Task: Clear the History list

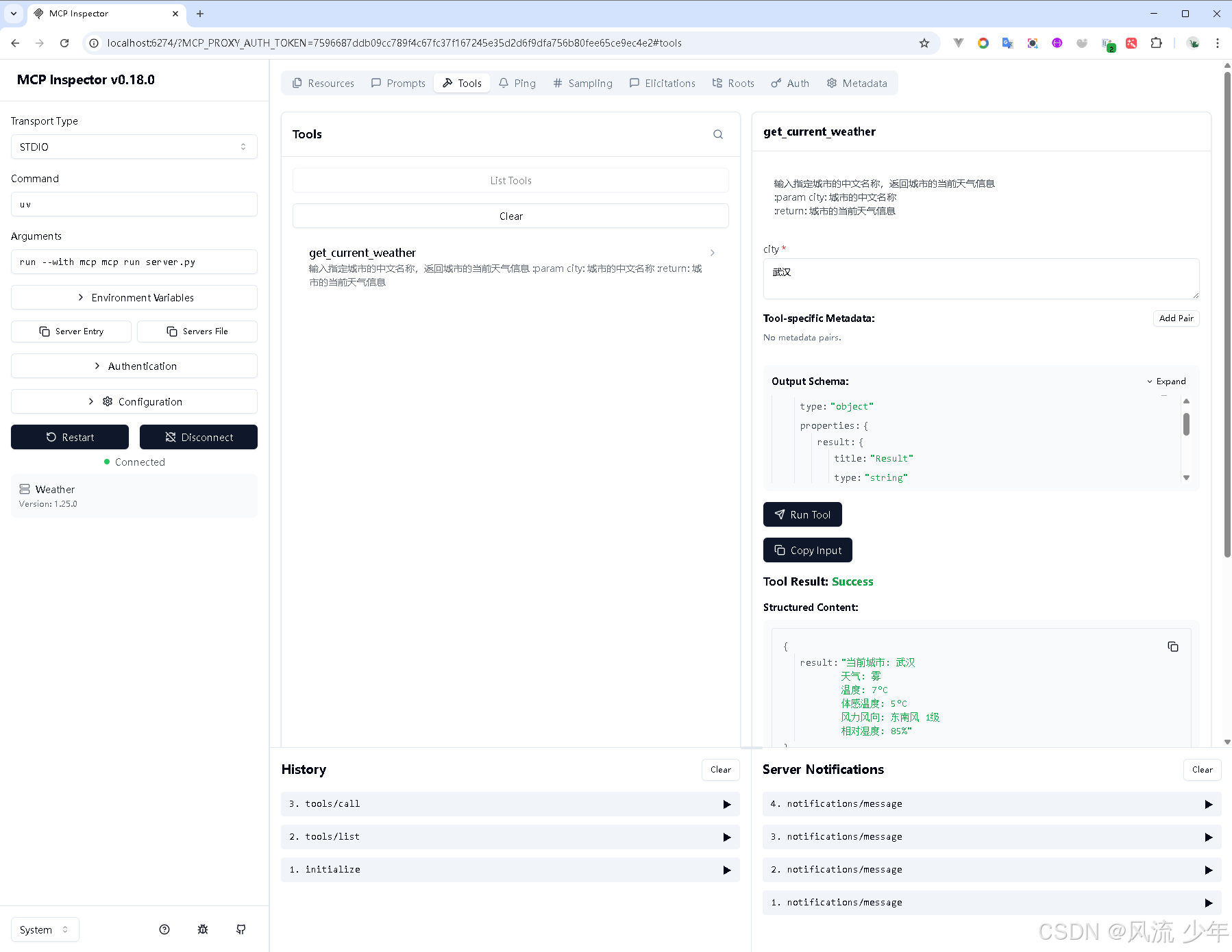Action: 721,771
